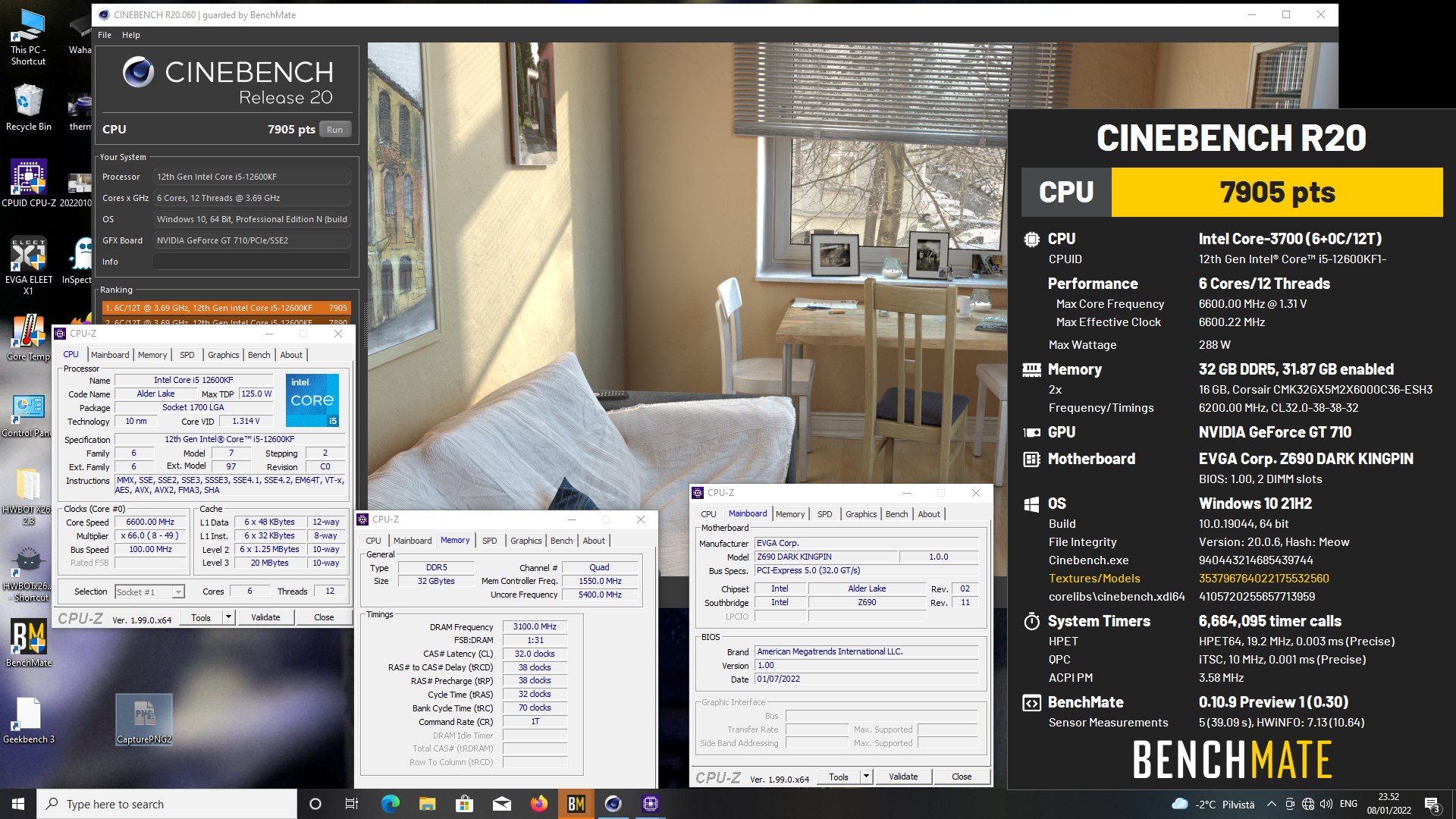
Task: Open File Explorer from taskbar
Action: (427, 804)
